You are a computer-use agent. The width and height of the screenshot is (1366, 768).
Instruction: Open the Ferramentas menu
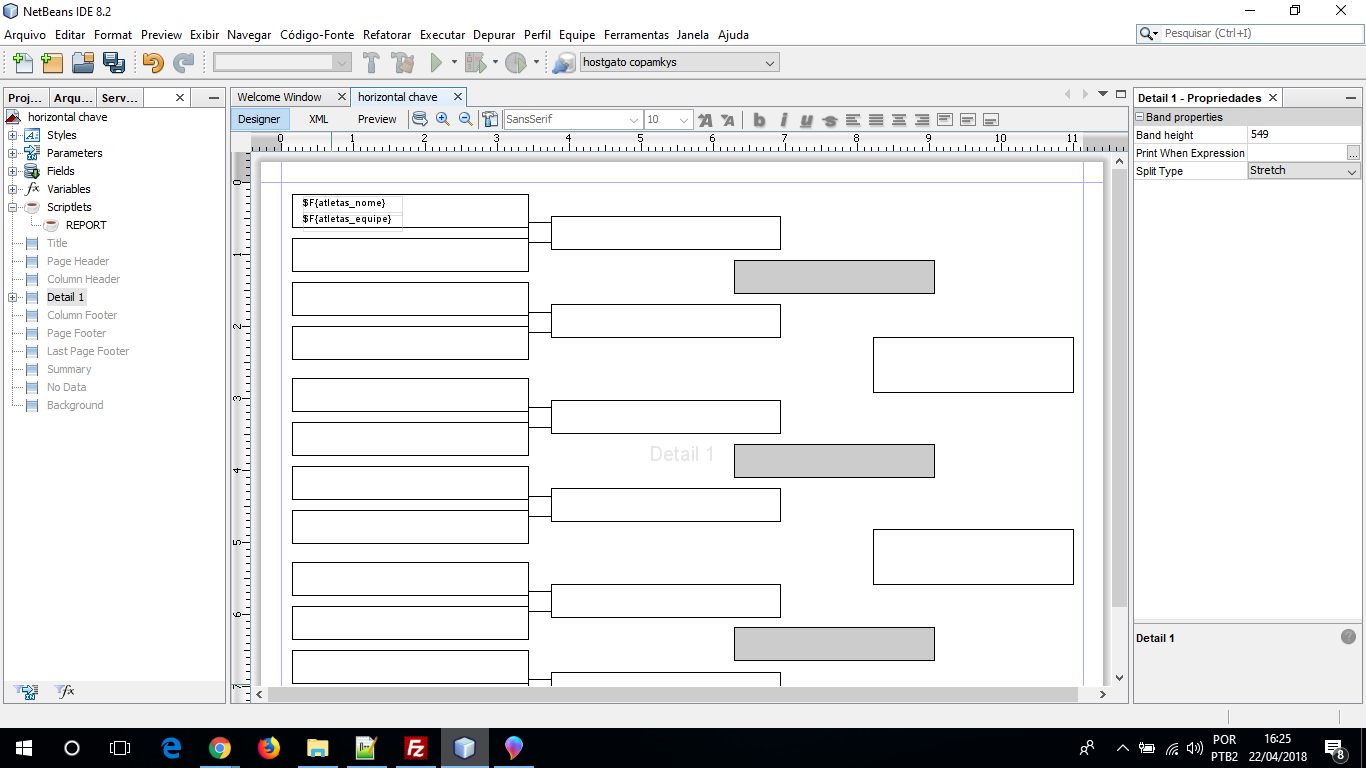click(637, 34)
